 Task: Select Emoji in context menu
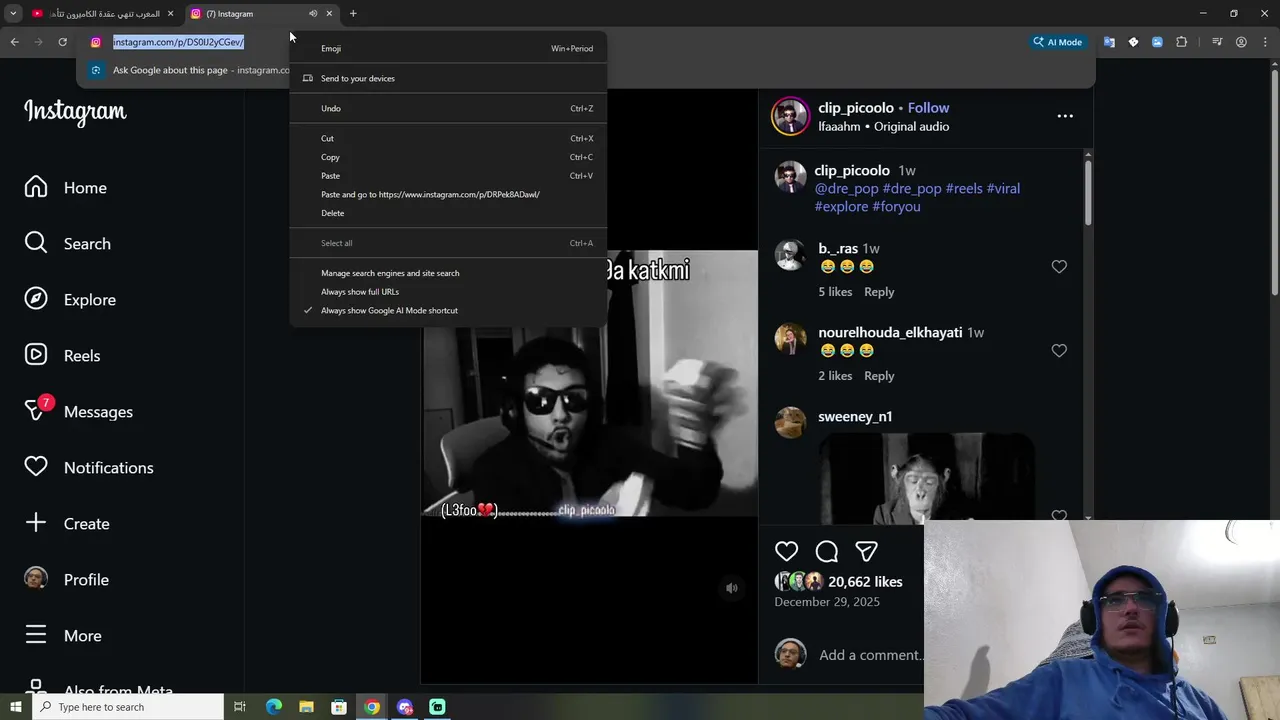point(448,48)
